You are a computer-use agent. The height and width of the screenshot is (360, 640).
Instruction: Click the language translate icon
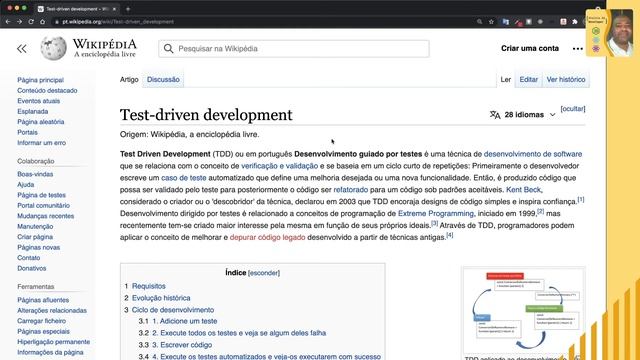pyautogui.click(x=495, y=115)
